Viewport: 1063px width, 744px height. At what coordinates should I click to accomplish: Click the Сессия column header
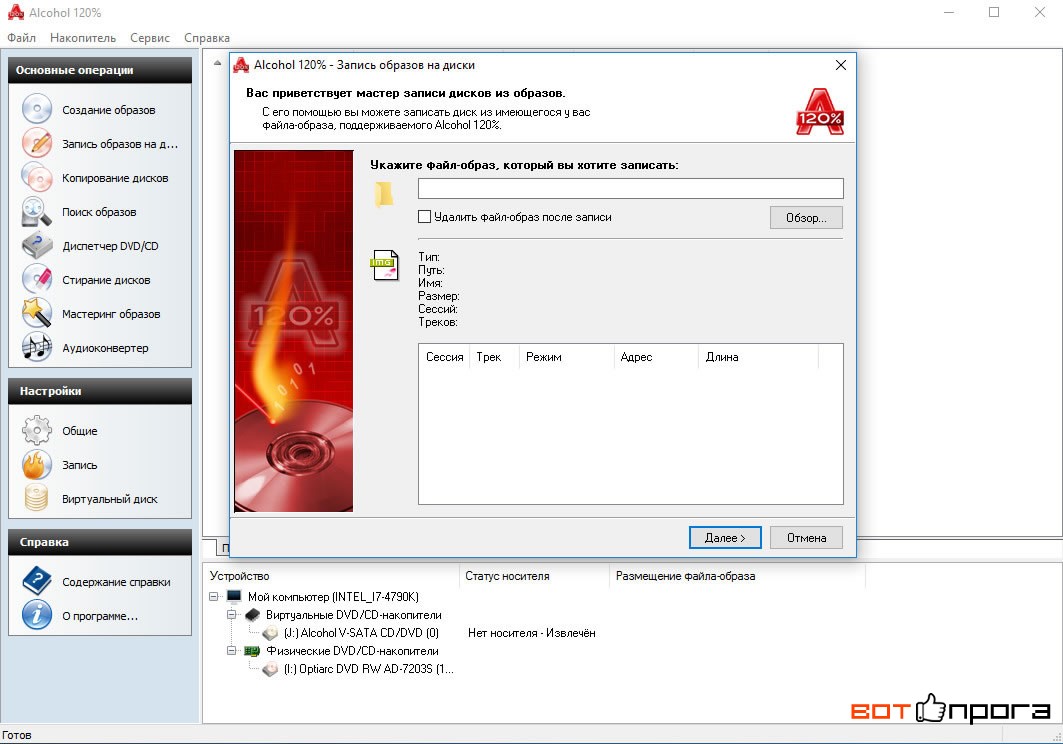click(444, 357)
